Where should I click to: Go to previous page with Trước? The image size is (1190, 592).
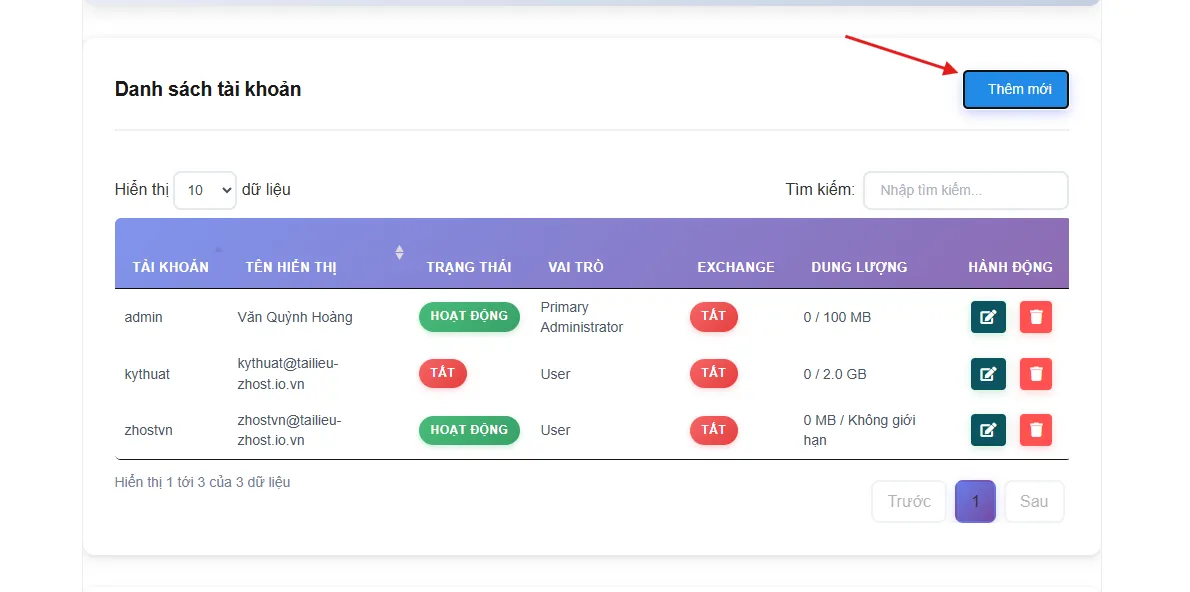pyautogui.click(x=909, y=502)
